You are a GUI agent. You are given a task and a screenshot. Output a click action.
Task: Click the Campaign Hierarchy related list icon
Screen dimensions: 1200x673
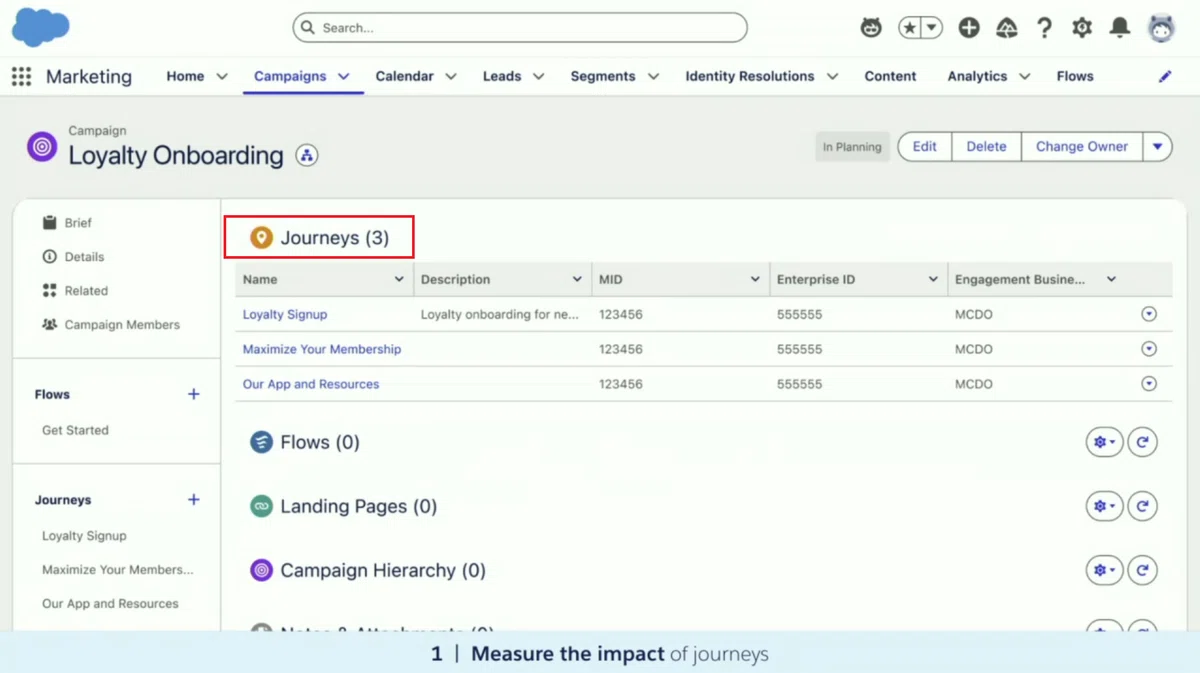click(261, 570)
